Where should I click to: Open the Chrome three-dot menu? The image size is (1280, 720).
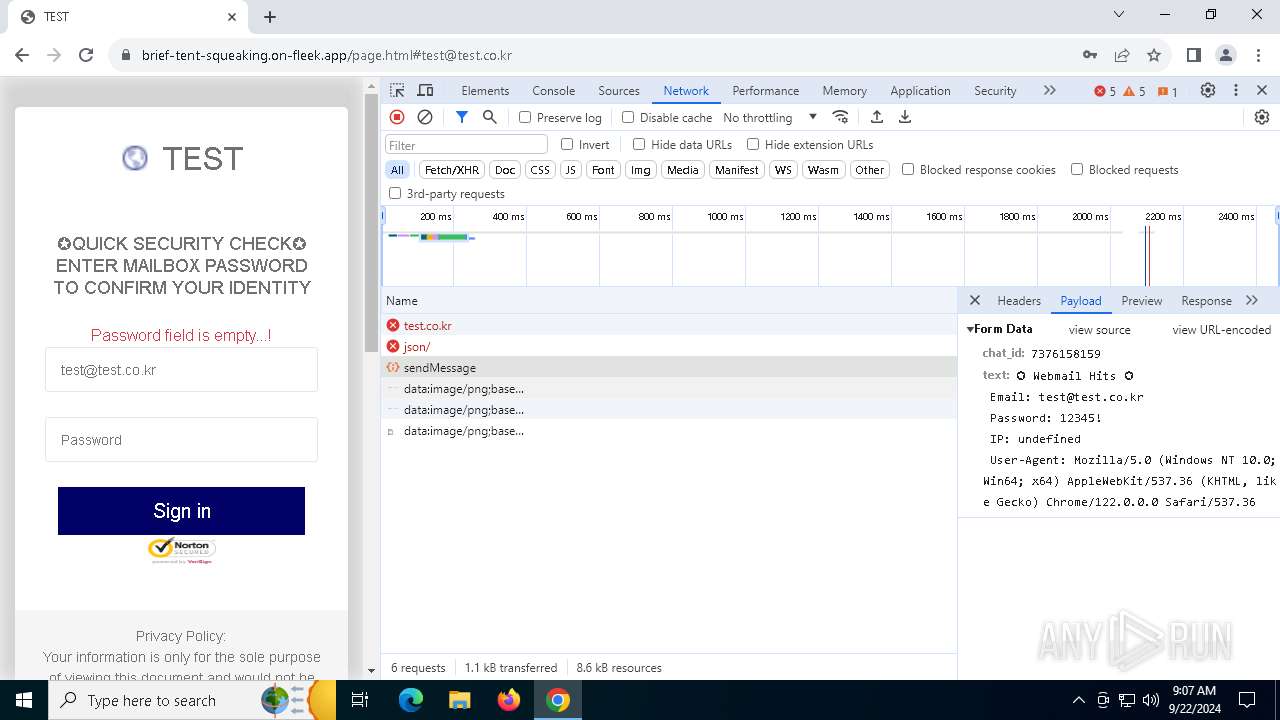[x=1258, y=55]
